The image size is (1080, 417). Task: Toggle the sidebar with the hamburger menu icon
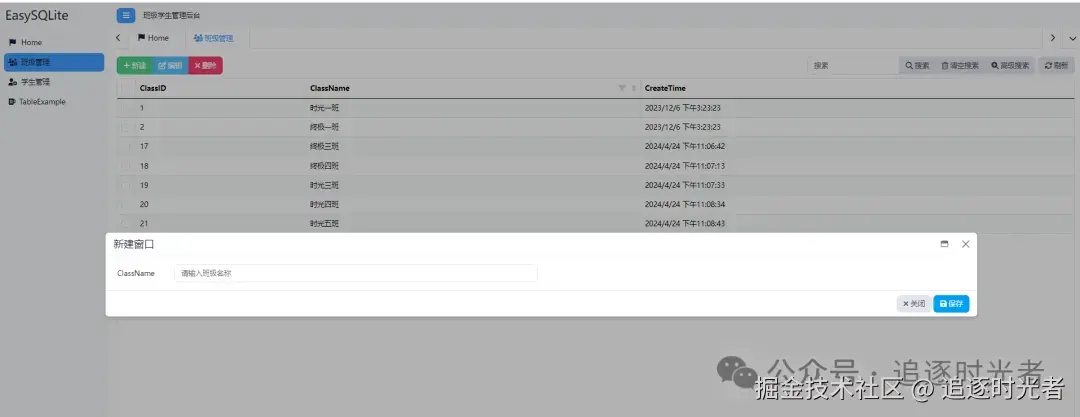(126, 15)
